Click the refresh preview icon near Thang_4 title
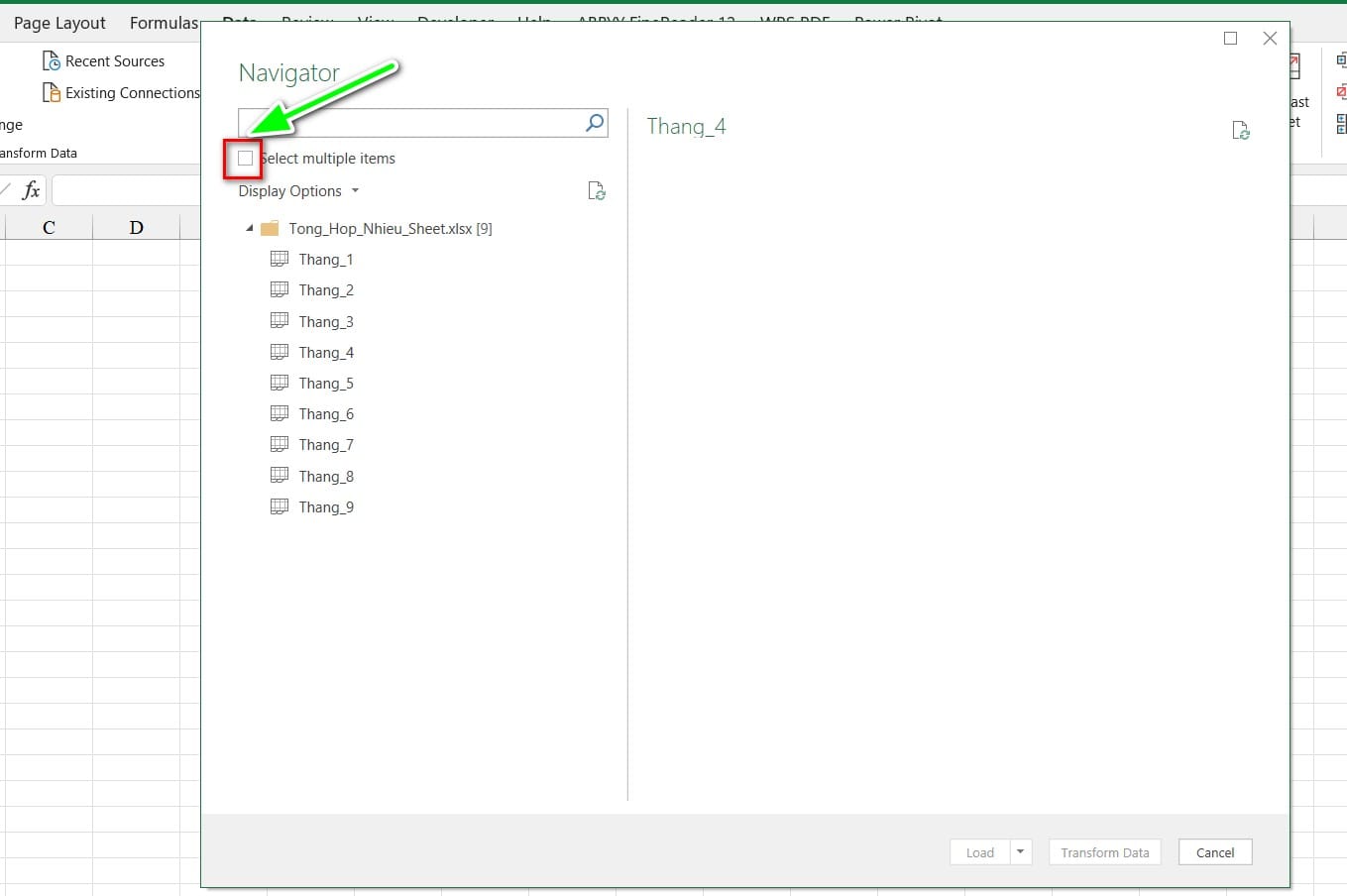Image resolution: width=1347 pixels, height=896 pixels. pyautogui.click(x=1240, y=131)
